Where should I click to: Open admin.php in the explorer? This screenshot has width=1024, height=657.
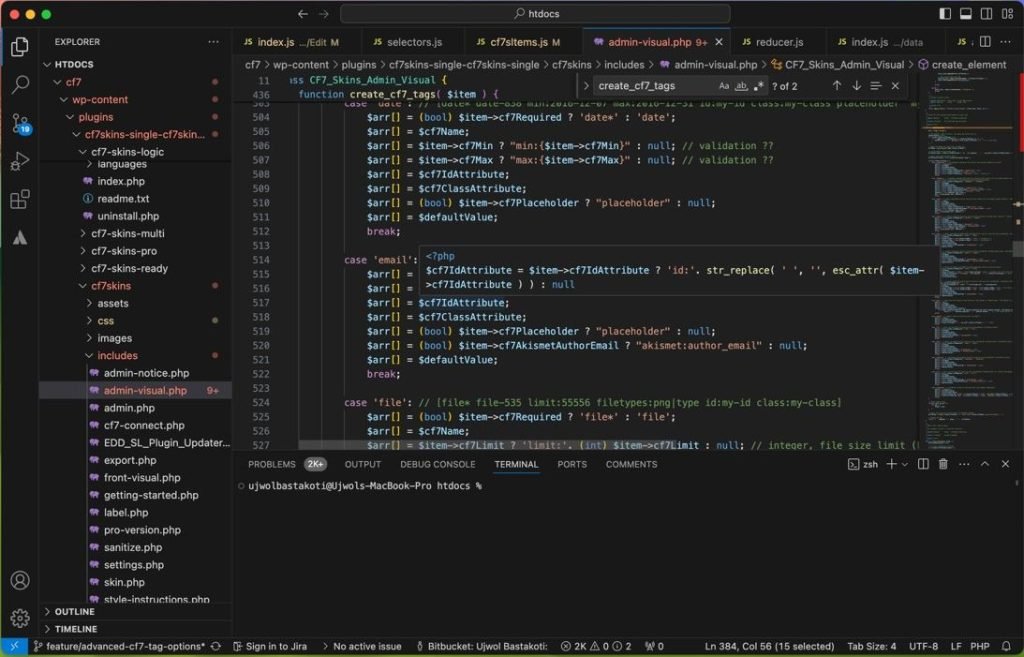tap(129, 408)
